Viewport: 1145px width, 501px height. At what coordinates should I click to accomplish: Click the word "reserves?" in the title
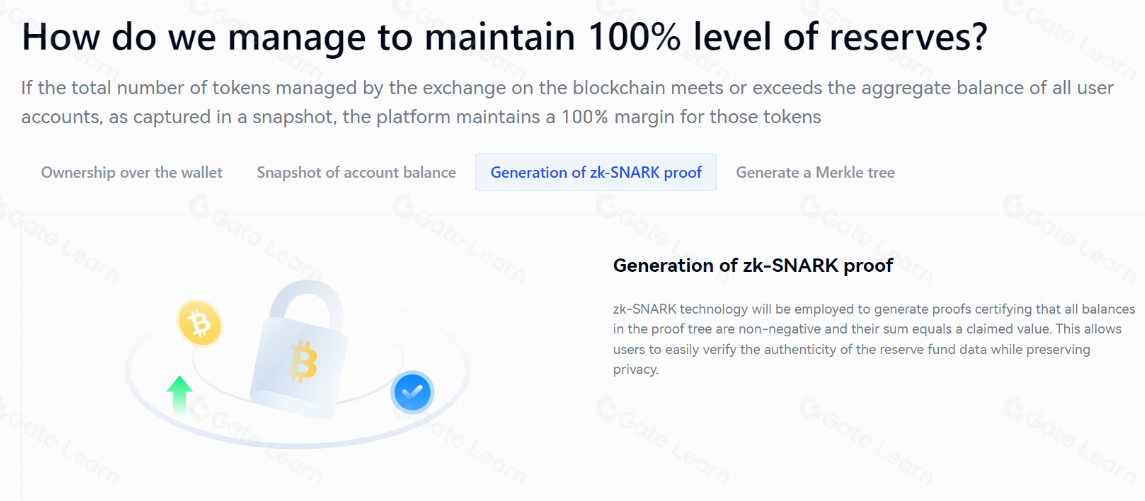[x=904, y=37]
